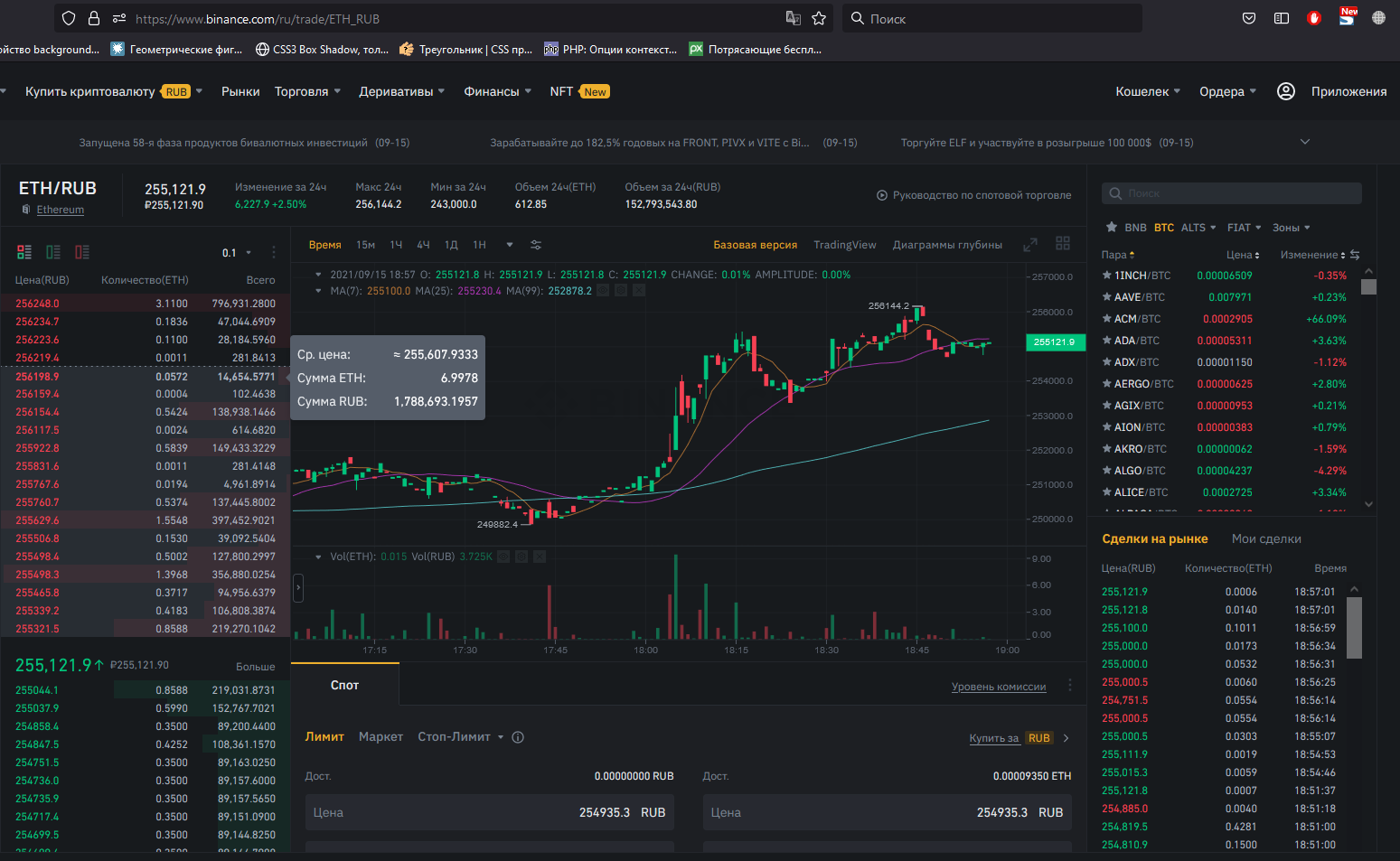Hide volume indicator with eye icon
Image resolution: width=1400 pixels, height=861 pixels.
(x=503, y=557)
